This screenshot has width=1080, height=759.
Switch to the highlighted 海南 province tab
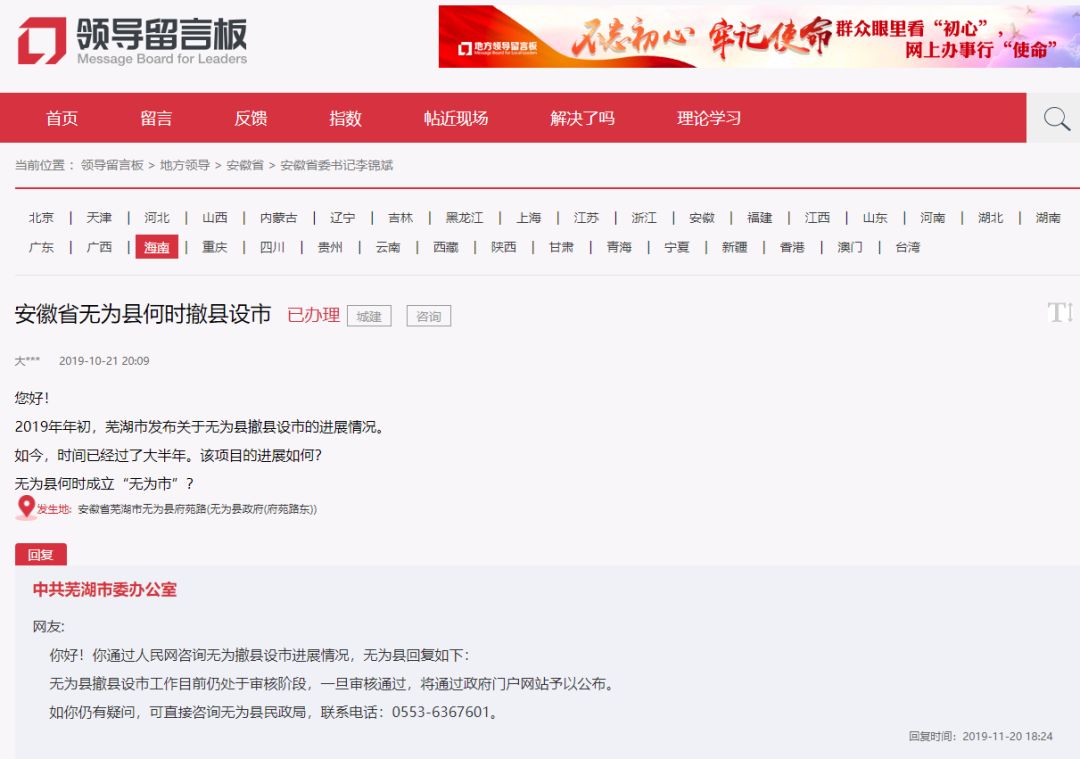coord(156,247)
